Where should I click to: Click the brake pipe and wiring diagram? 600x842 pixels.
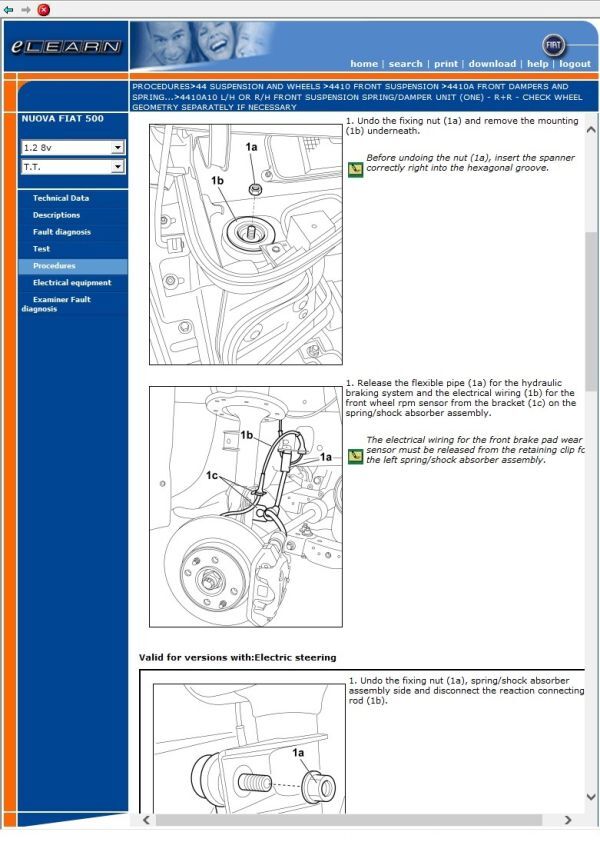[x=246, y=507]
